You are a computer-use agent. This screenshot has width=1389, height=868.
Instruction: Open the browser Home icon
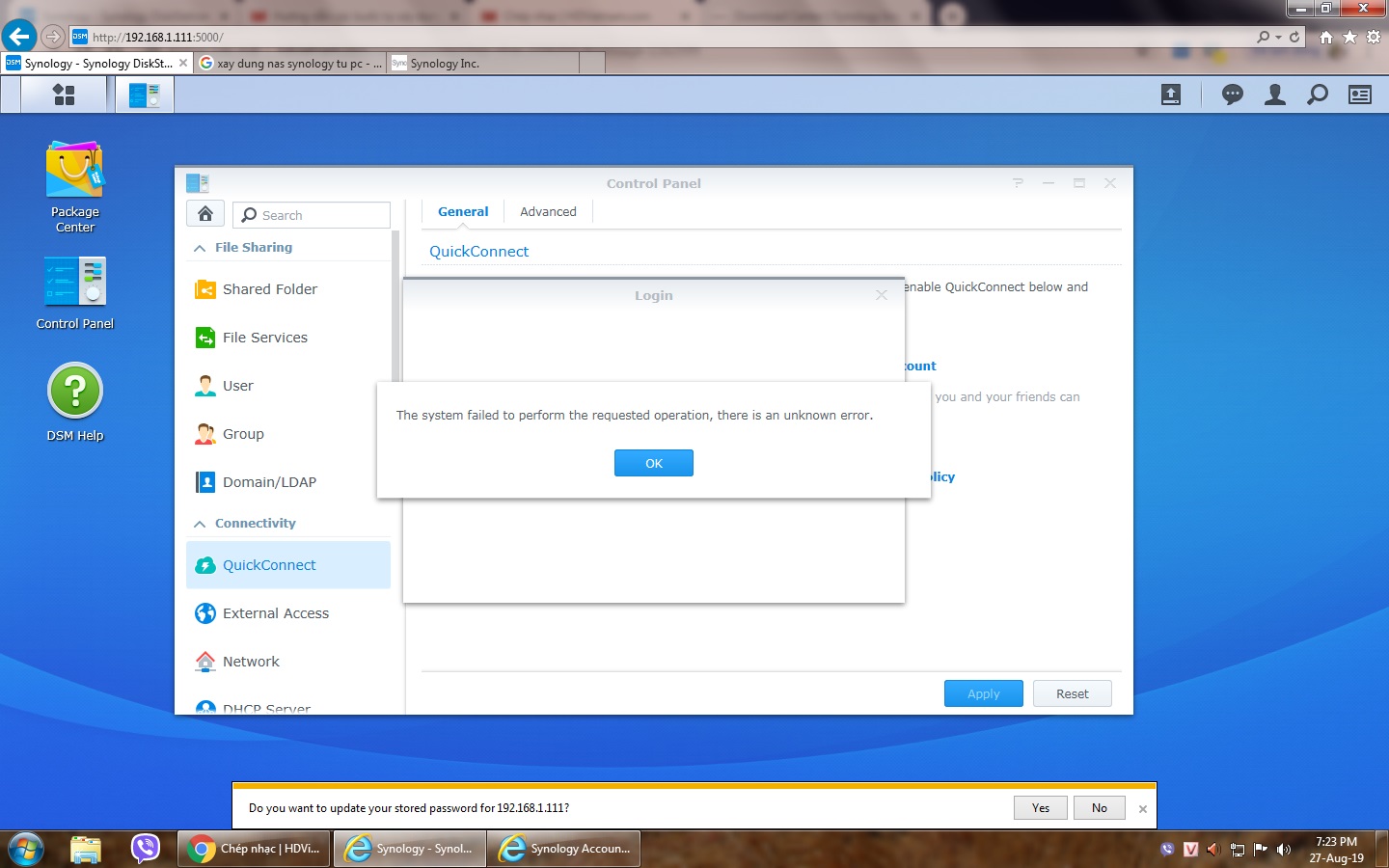pos(1326,37)
